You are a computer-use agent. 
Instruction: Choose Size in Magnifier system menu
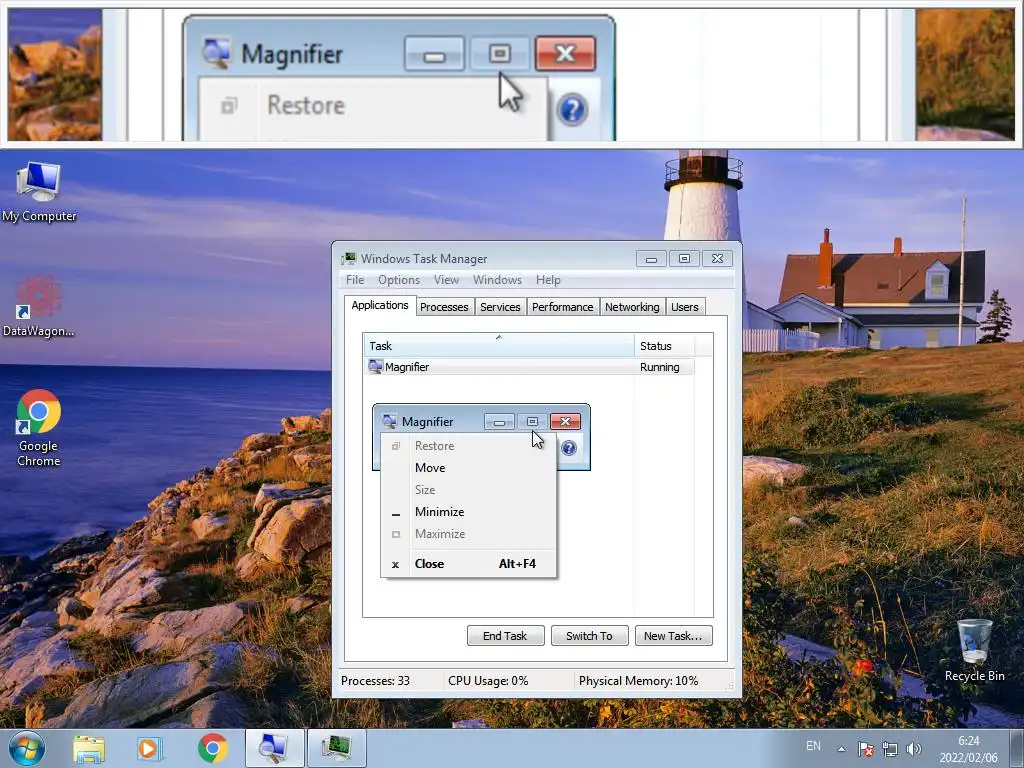pos(468,490)
